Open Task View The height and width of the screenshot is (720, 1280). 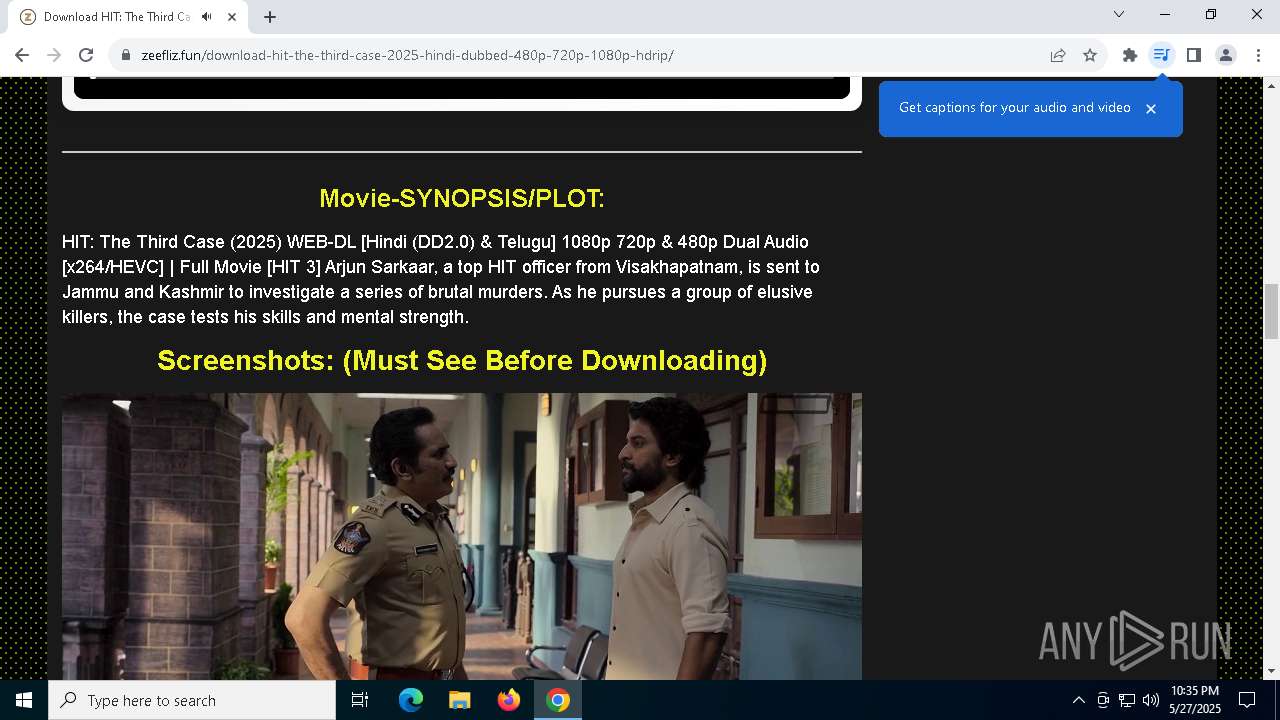[x=360, y=700]
